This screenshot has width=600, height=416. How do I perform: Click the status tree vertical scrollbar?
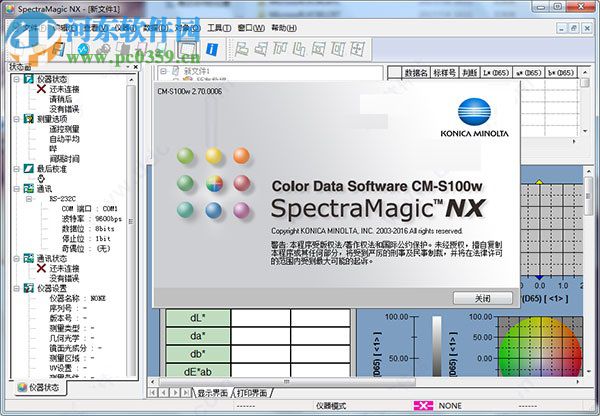(131, 228)
